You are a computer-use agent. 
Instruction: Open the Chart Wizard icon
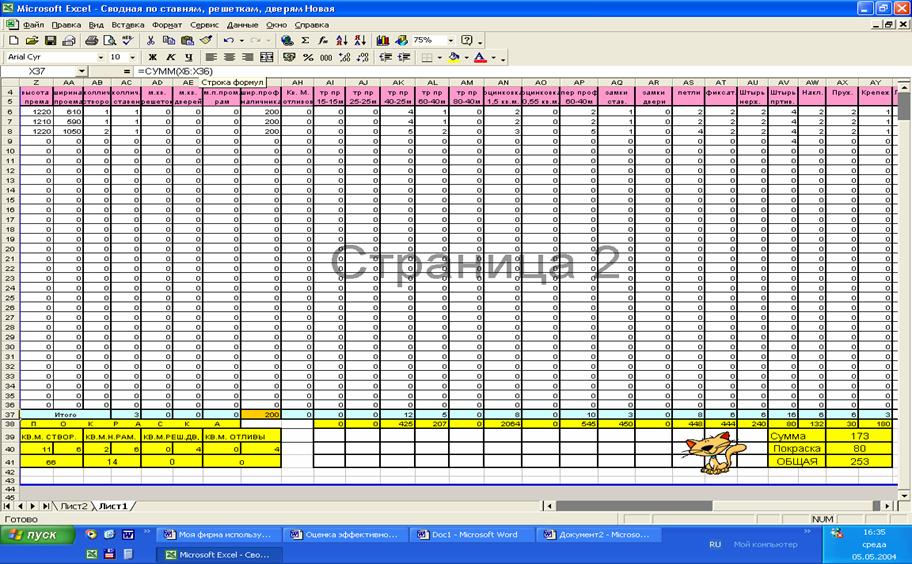tap(382, 41)
